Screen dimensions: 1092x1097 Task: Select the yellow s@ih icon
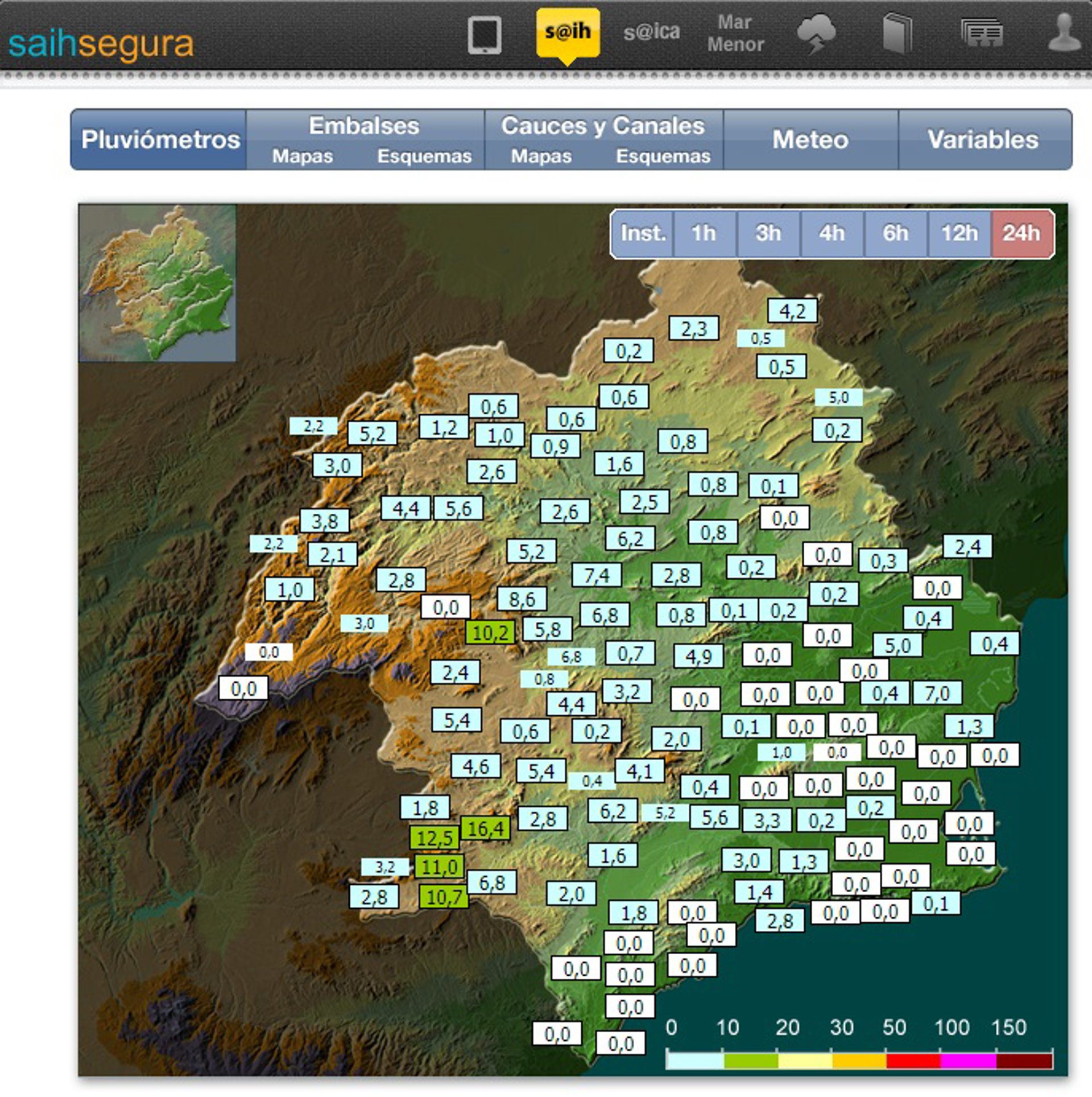point(567,33)
